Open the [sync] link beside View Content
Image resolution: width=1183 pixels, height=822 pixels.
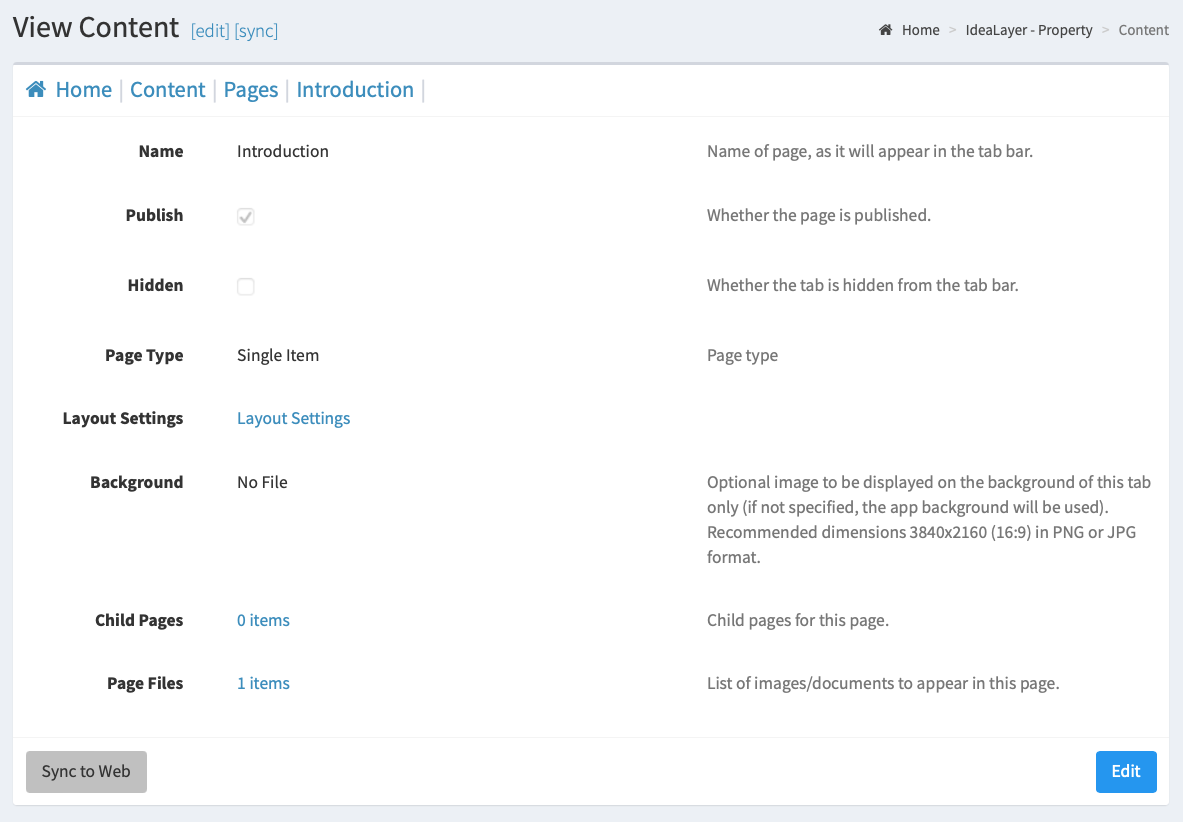point(257,31)
